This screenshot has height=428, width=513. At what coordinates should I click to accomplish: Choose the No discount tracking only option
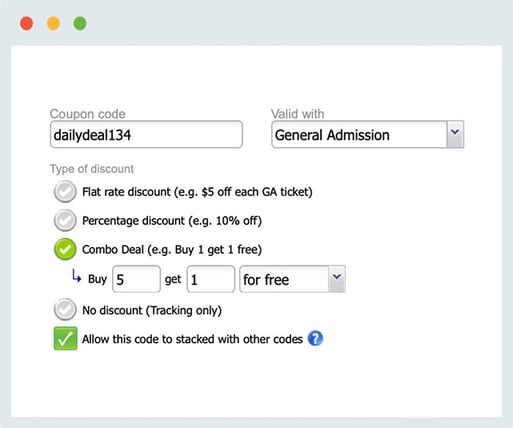click(x=65, y=310)
